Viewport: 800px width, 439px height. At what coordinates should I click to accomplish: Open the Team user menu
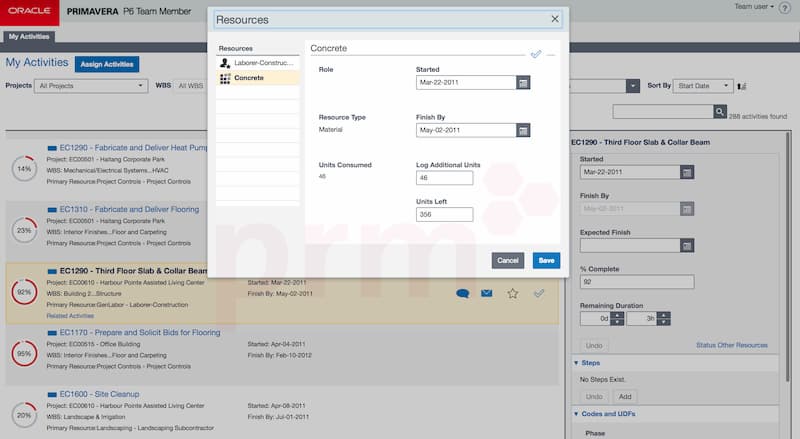click(x=753, y=6)
